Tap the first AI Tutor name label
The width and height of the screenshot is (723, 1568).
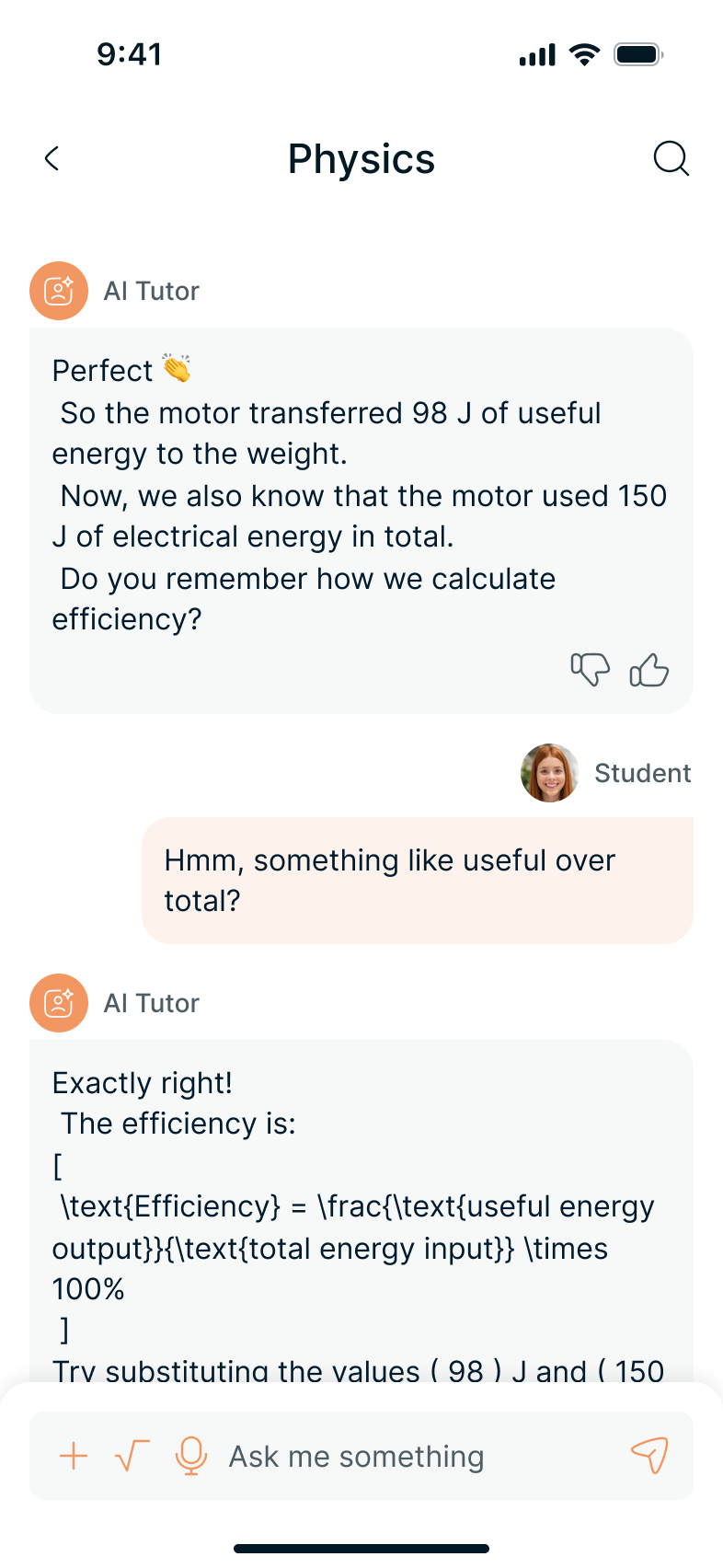point(152,291)
